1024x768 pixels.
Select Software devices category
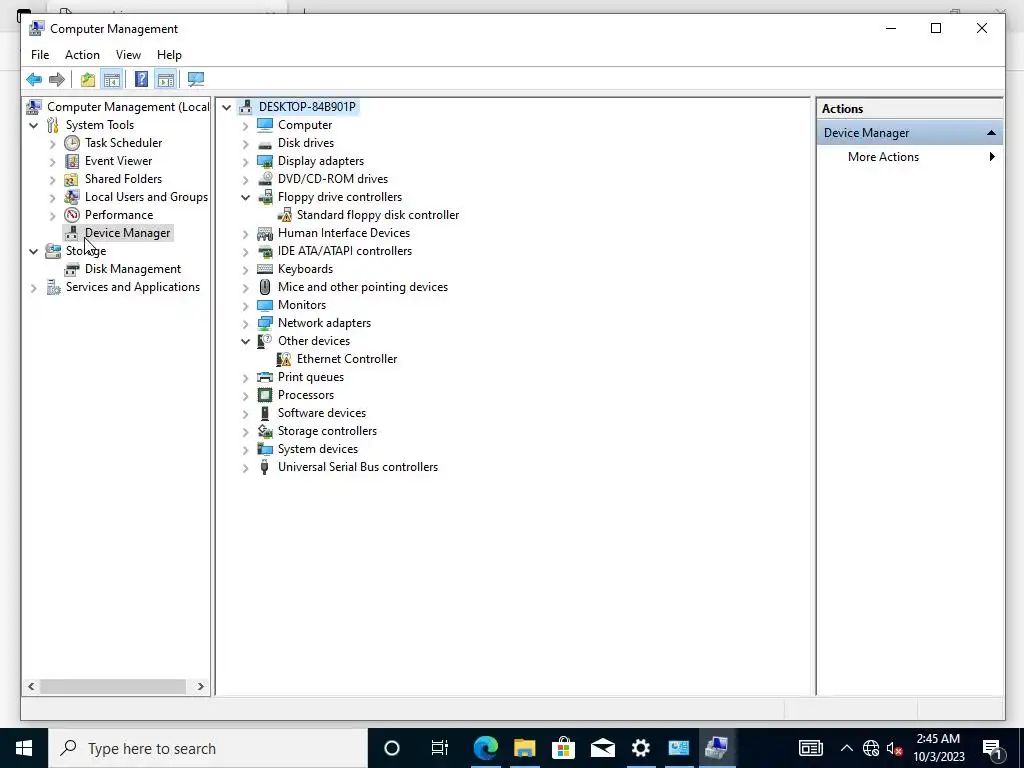pos(322,413)
